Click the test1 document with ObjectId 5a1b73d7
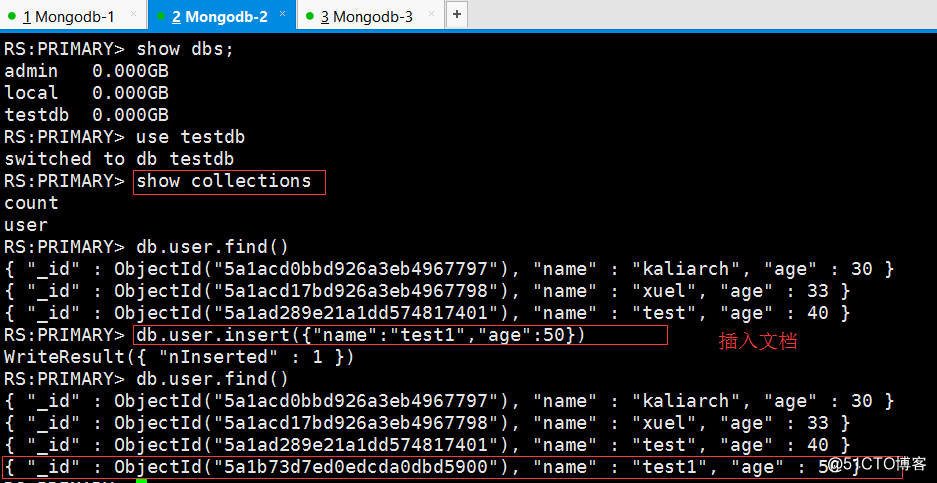 452,467
